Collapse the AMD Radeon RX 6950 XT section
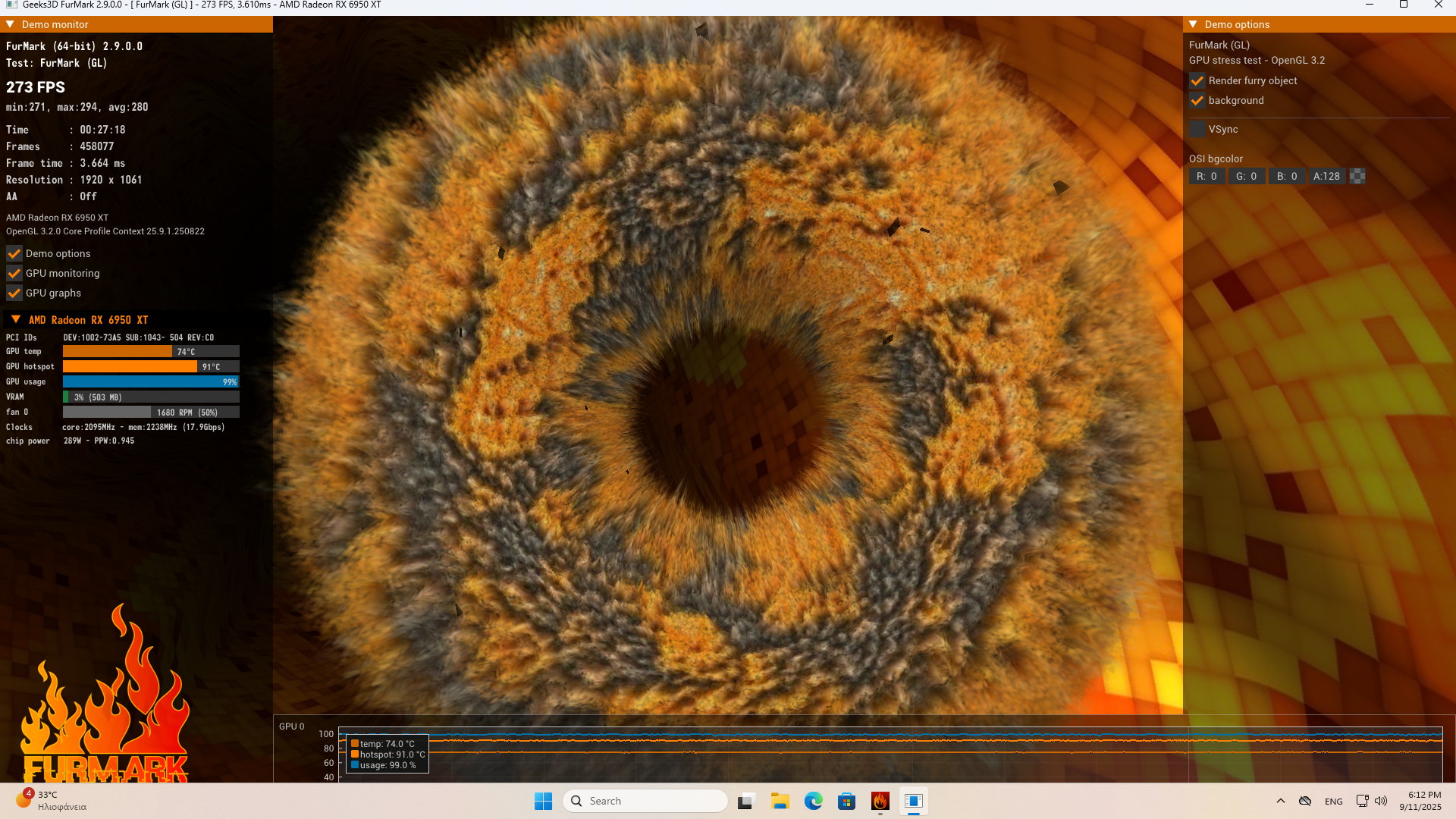This screenshot has width=1456, height=819. point(16,319)
